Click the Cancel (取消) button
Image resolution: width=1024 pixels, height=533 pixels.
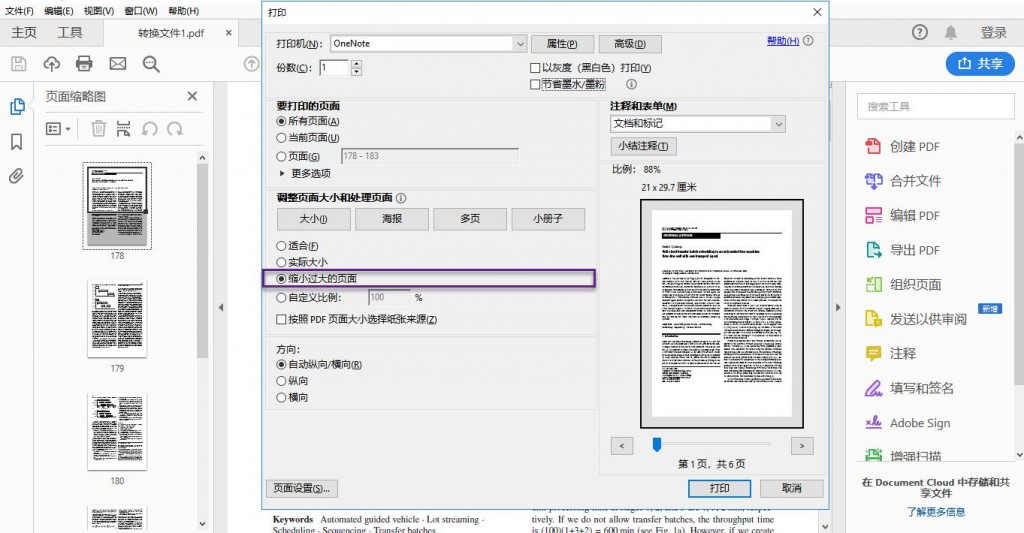point(792,488)
